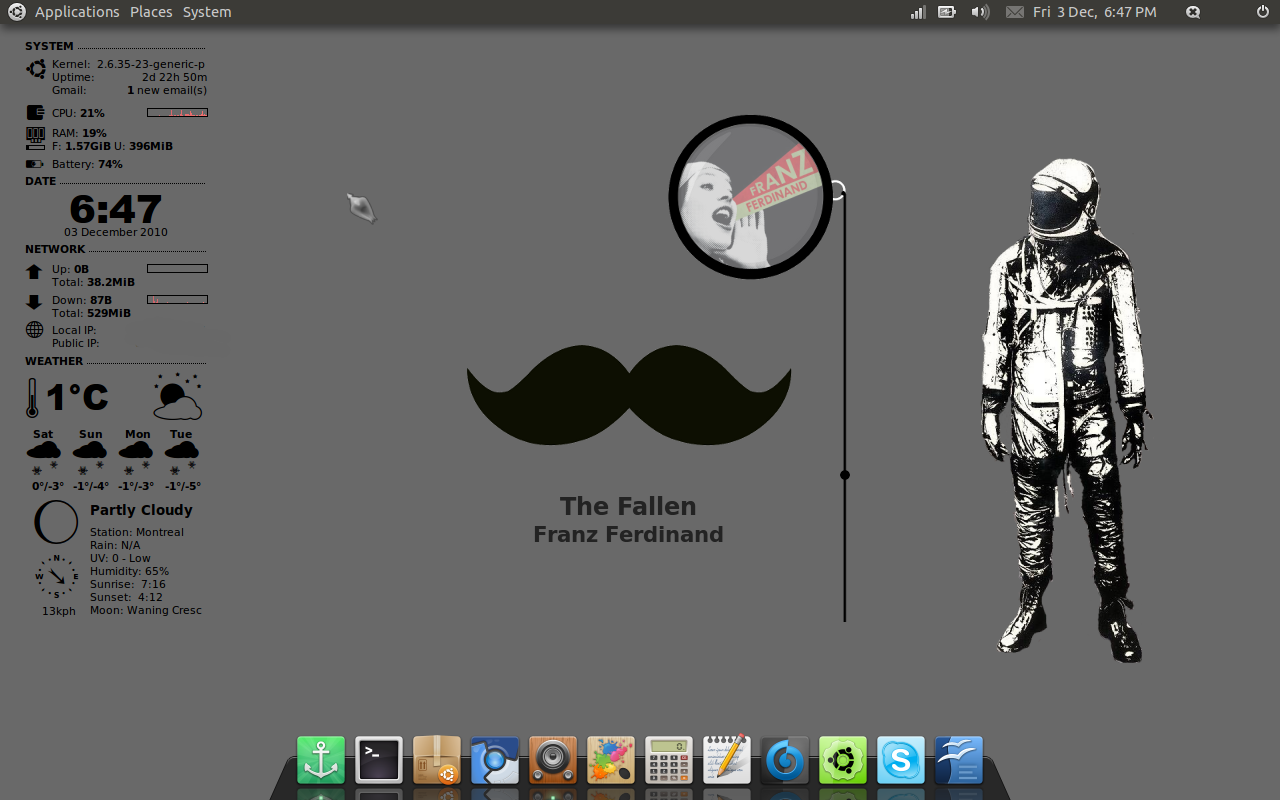The image size is (1280, 800).
Task: Launch the paint splatter graphics app
Action: pyautogui.click(x=611, y=760)
